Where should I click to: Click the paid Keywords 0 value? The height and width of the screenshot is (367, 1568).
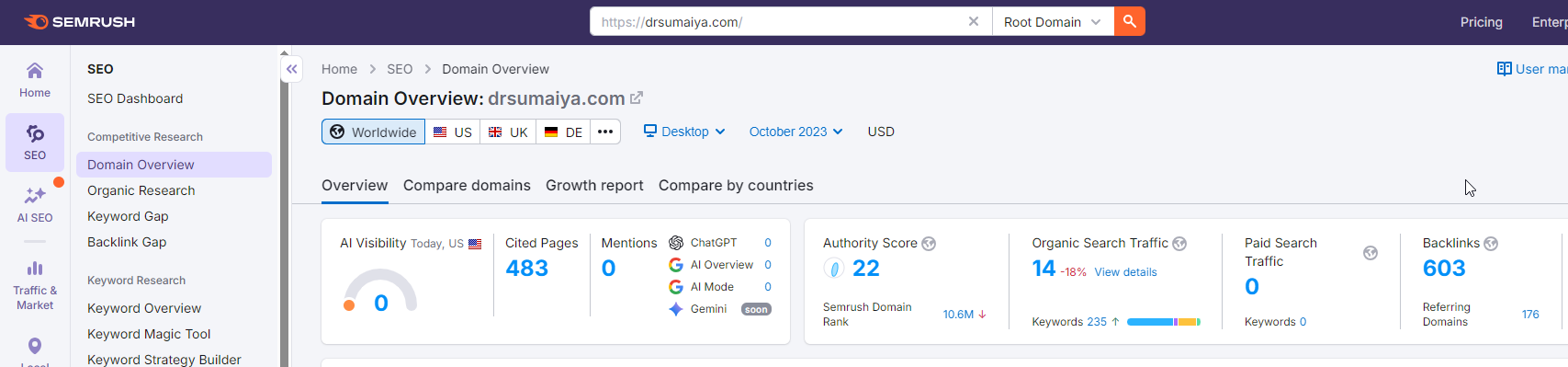(1303, 322)
